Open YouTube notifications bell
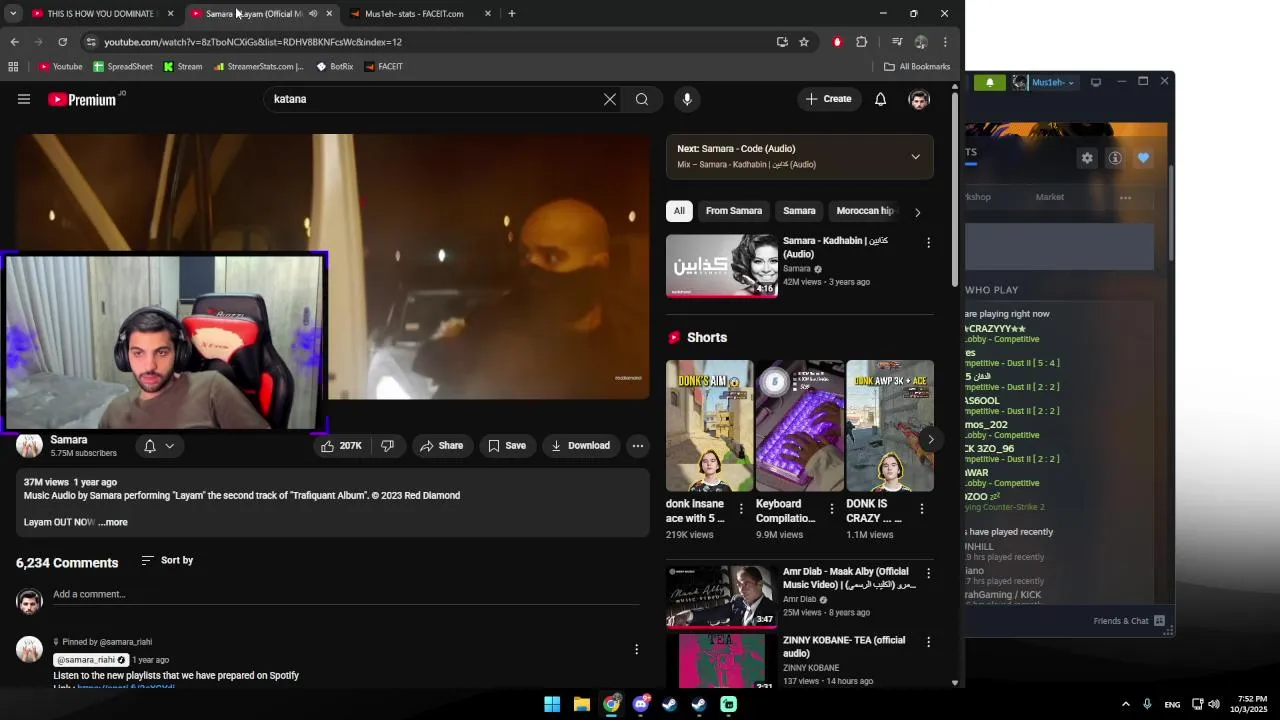 tap(880, 99)
